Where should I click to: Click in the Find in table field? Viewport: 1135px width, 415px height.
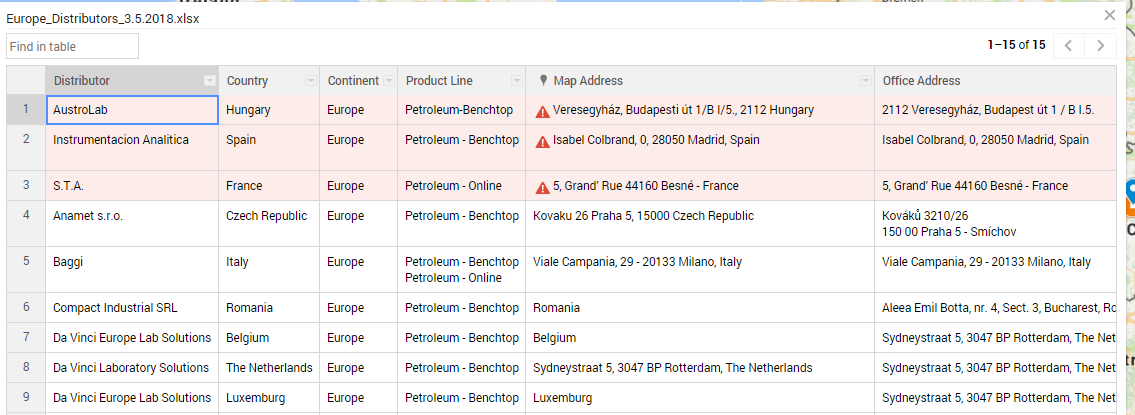coord(72,46)
